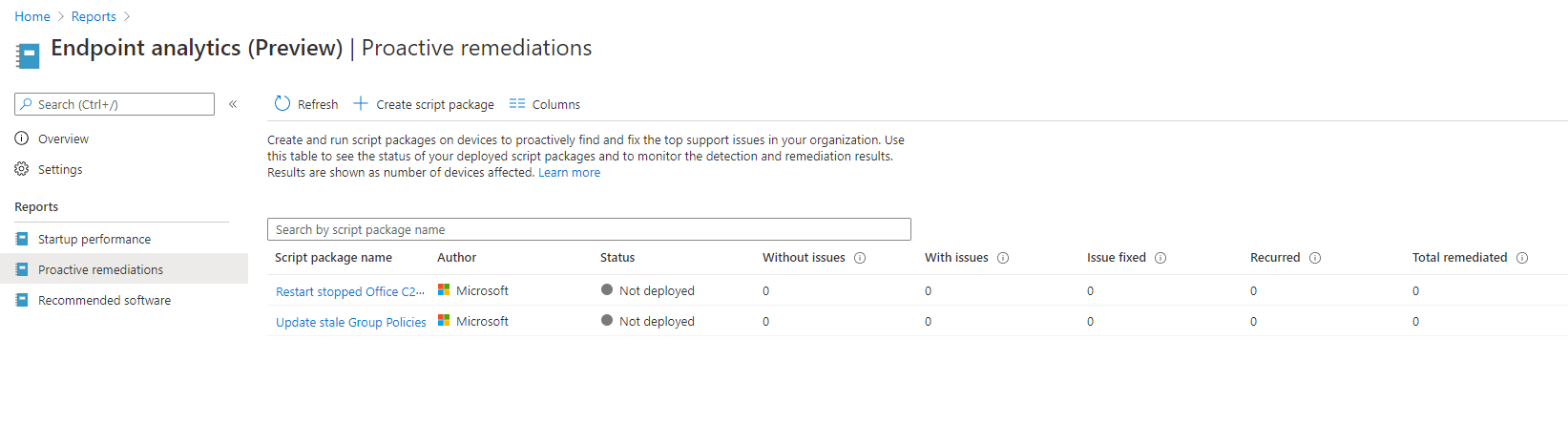This screenshot has height=447, width=1568.
Task: Collapse the left navigation pane
Action: 233,104
